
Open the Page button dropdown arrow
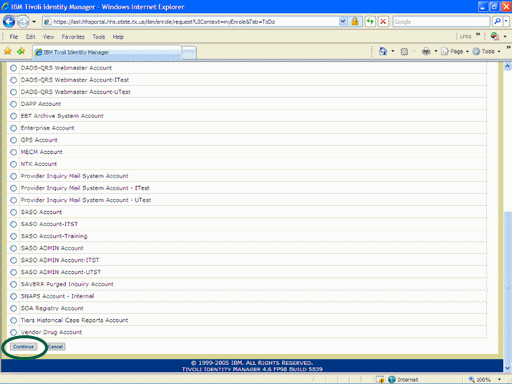(x=467, y=51)
